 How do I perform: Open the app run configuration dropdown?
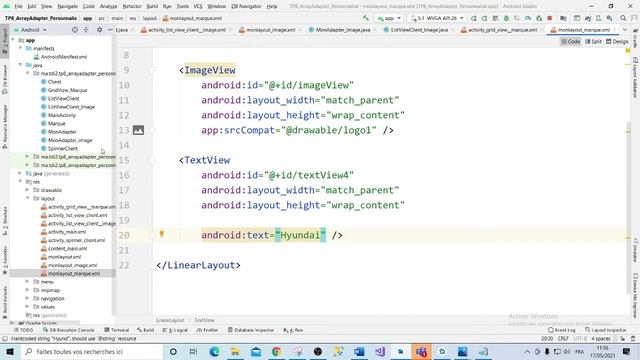pos(389,18)
